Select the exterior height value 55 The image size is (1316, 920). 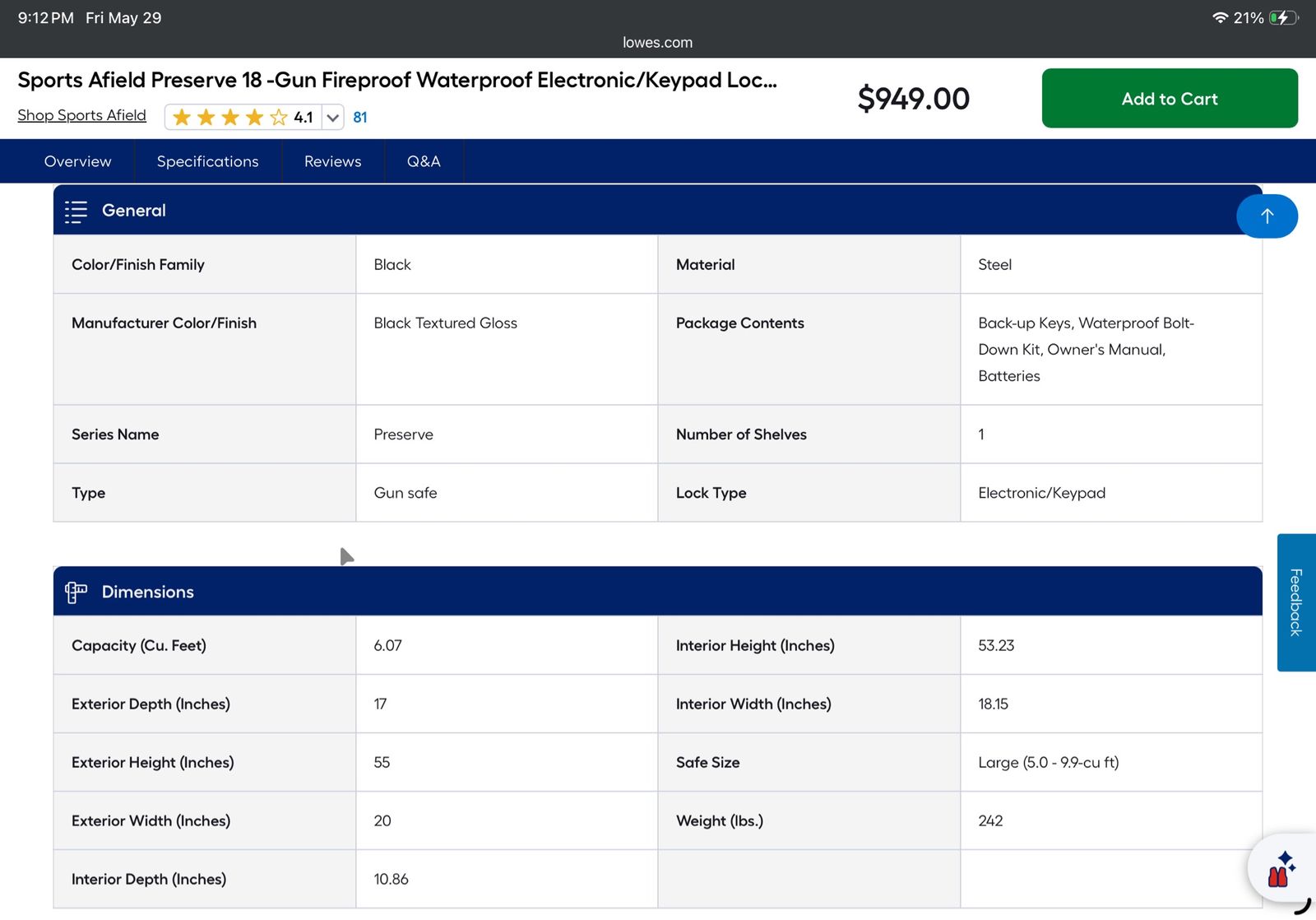click(382, 763)
